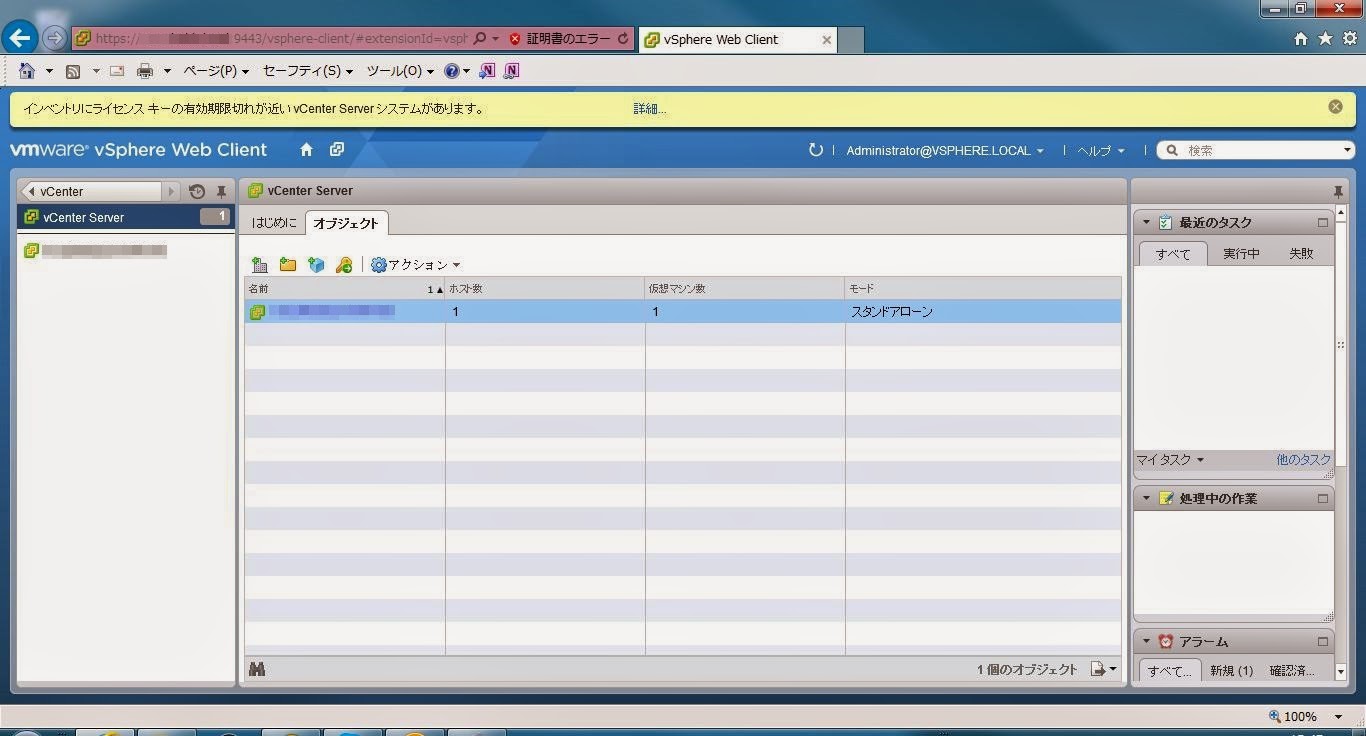This screenshot has height=736, width=1366.
Task: Open the browser tools gear icon
Action: pyautogui.click(x=1349, y=38)
